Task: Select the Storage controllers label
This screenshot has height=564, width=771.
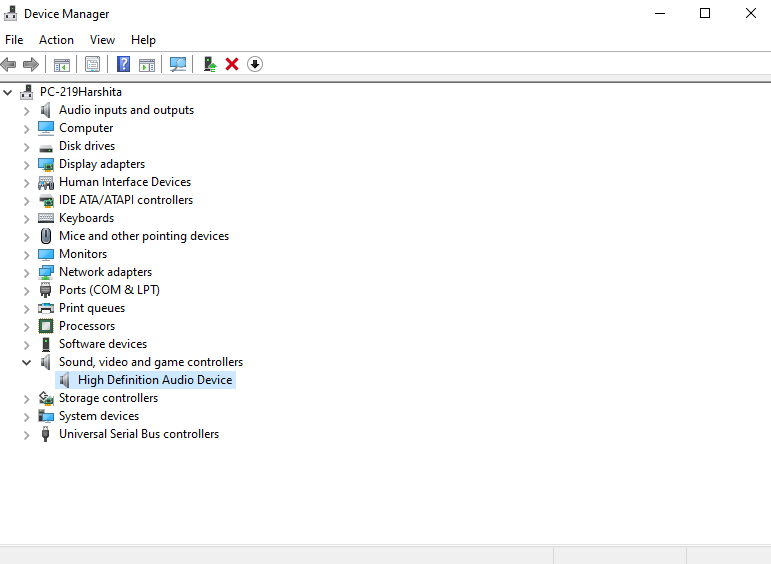Action: coord(109,398)
